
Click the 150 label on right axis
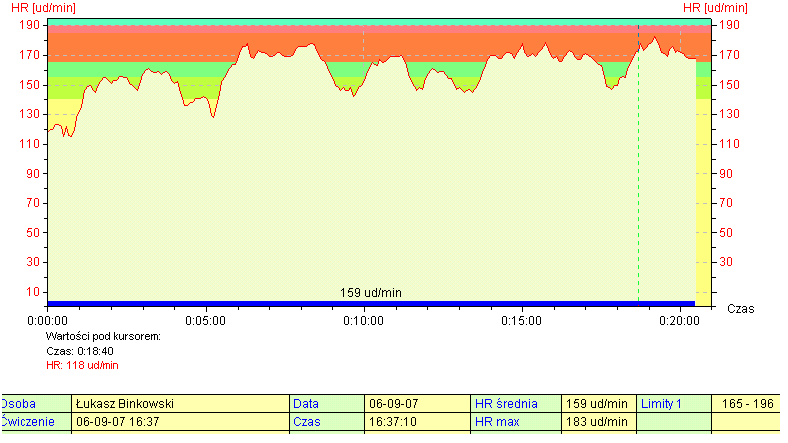[x=729, y=84]
